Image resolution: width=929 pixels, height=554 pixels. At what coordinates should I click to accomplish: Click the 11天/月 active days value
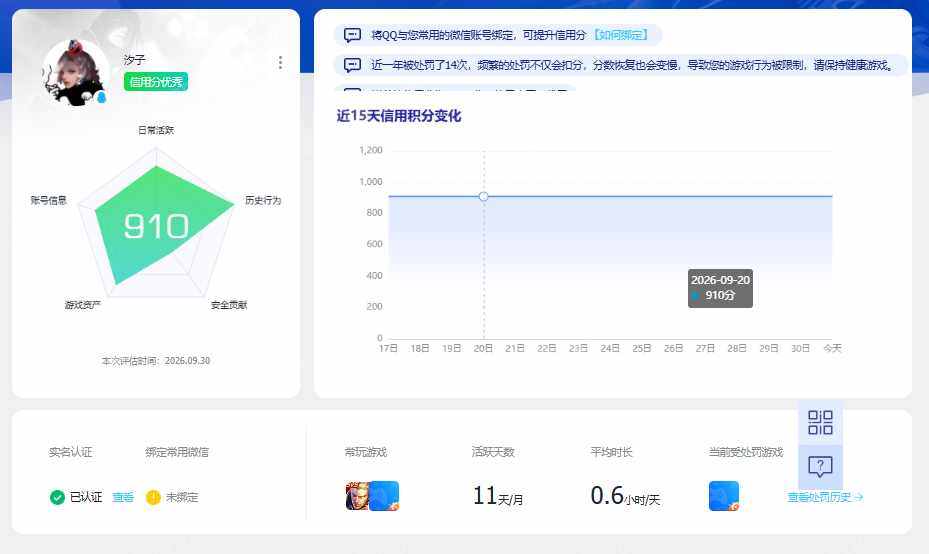point(498,496)
